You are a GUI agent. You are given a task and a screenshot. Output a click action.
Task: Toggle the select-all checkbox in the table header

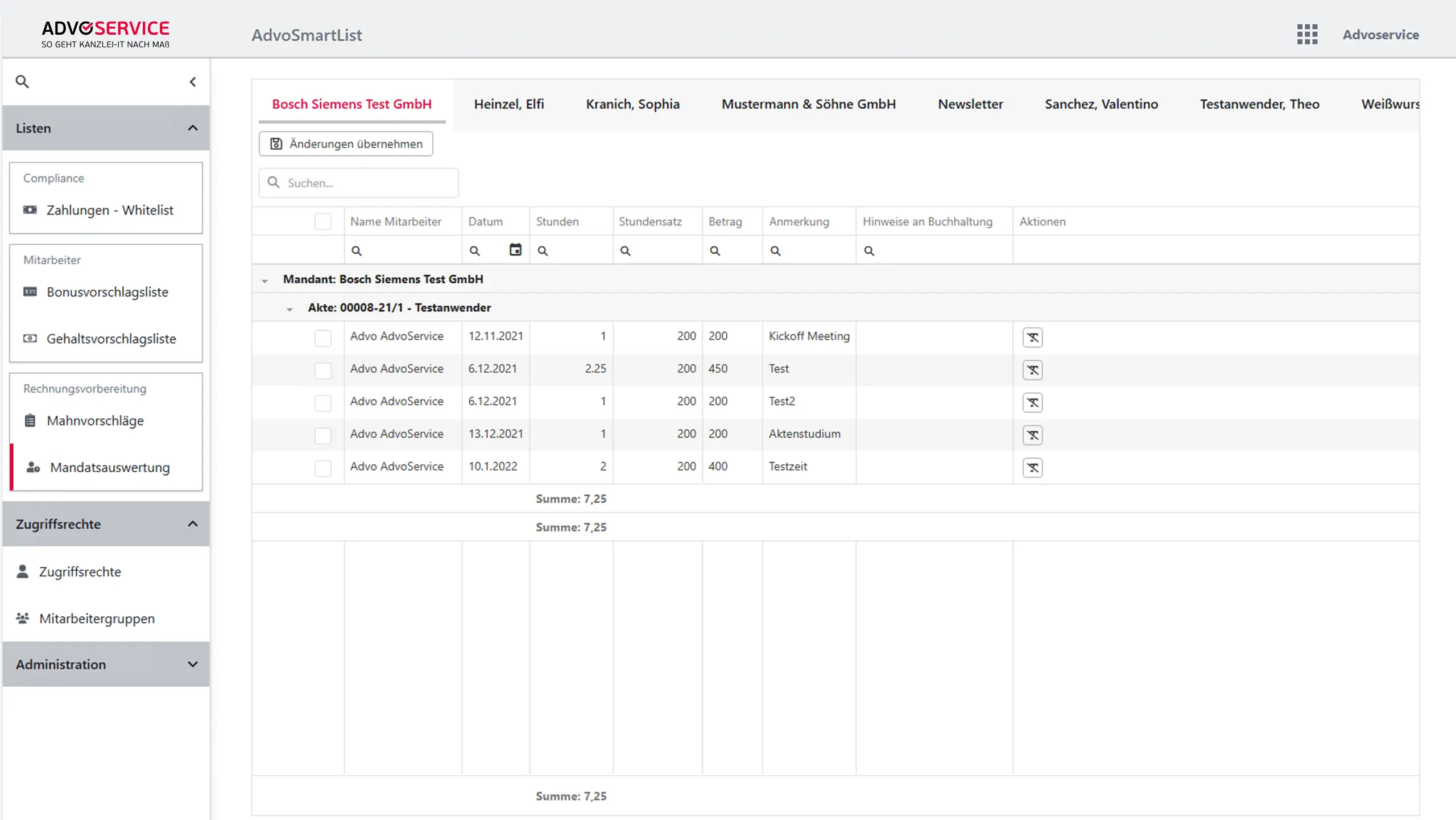323,221
